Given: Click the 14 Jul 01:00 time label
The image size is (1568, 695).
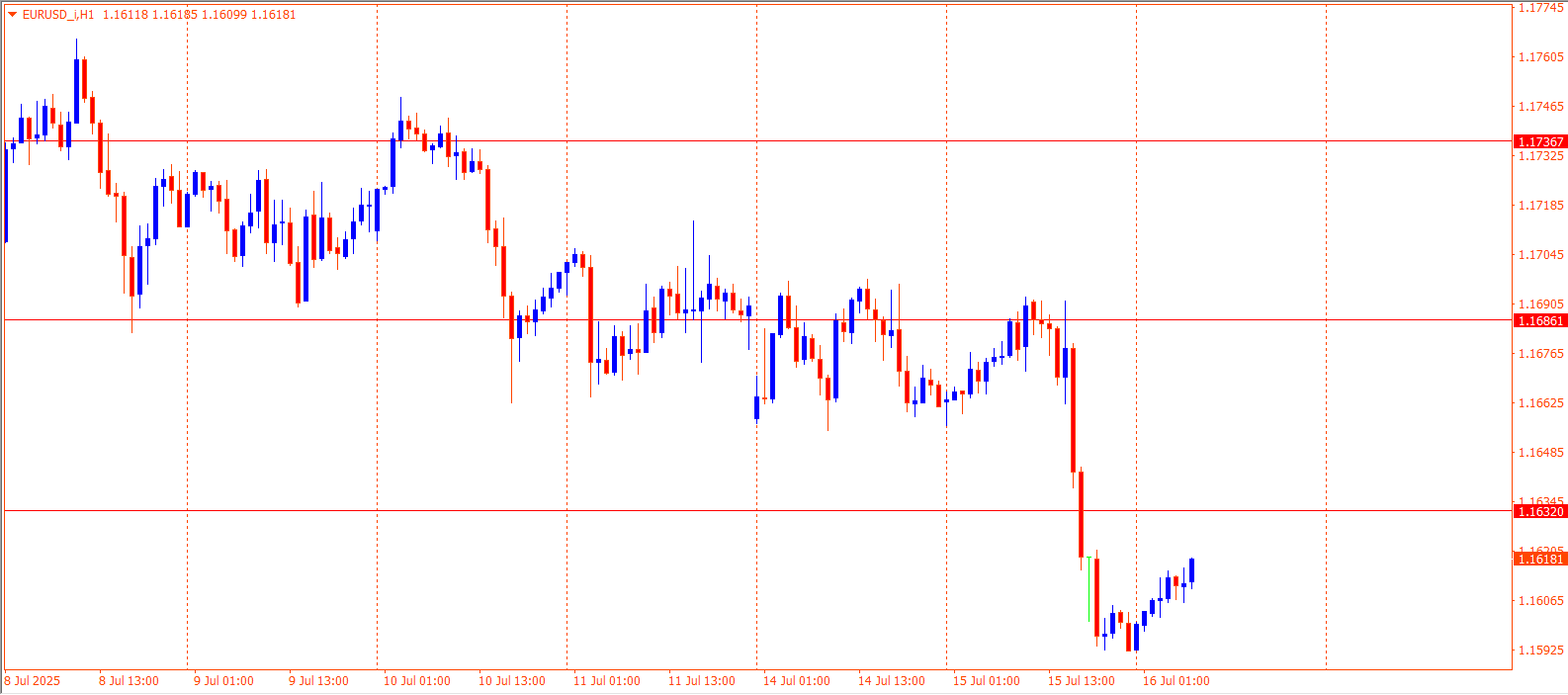Looking at the screenshot, I should [x=797, y=681].
